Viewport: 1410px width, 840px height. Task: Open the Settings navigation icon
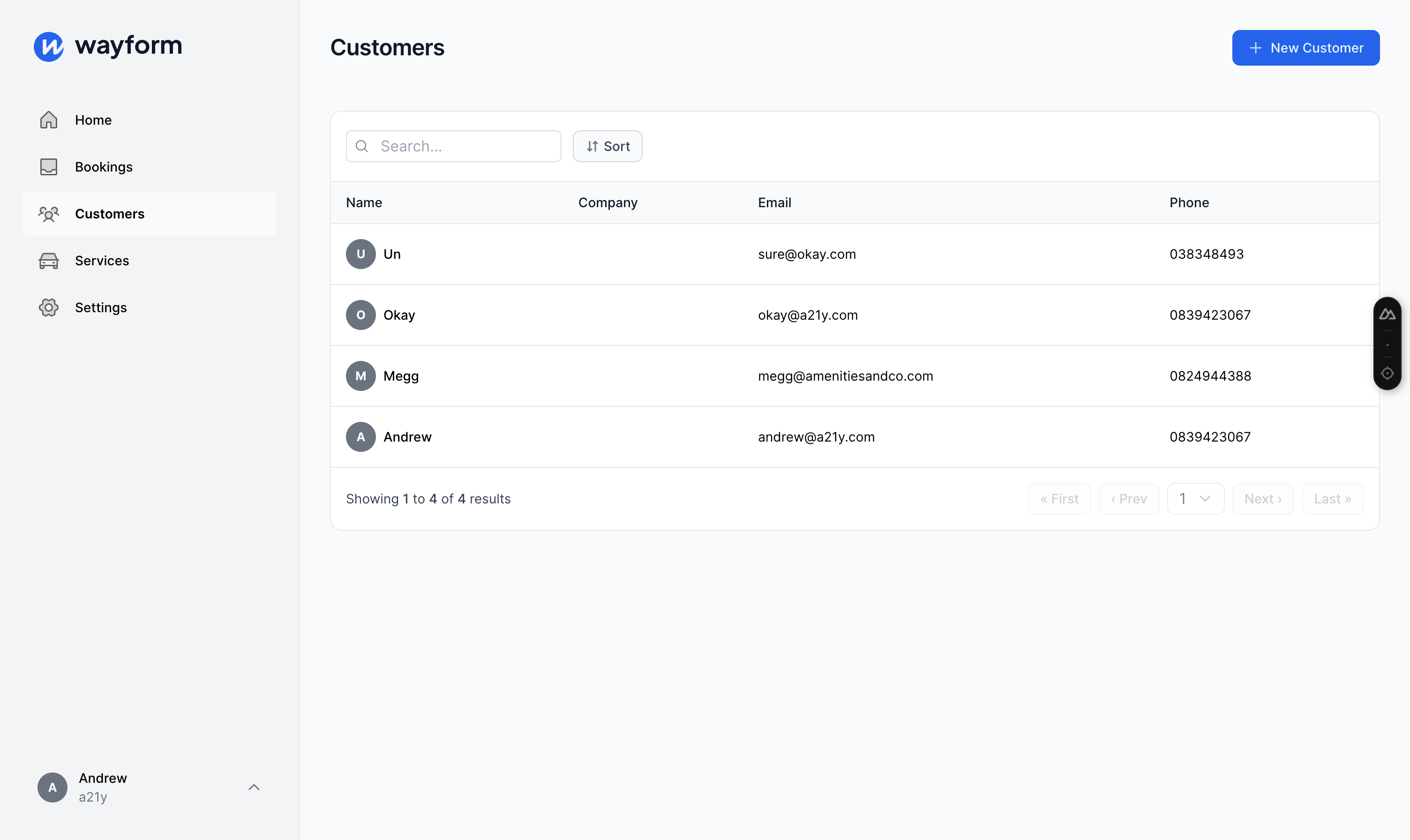click(47, 307)
